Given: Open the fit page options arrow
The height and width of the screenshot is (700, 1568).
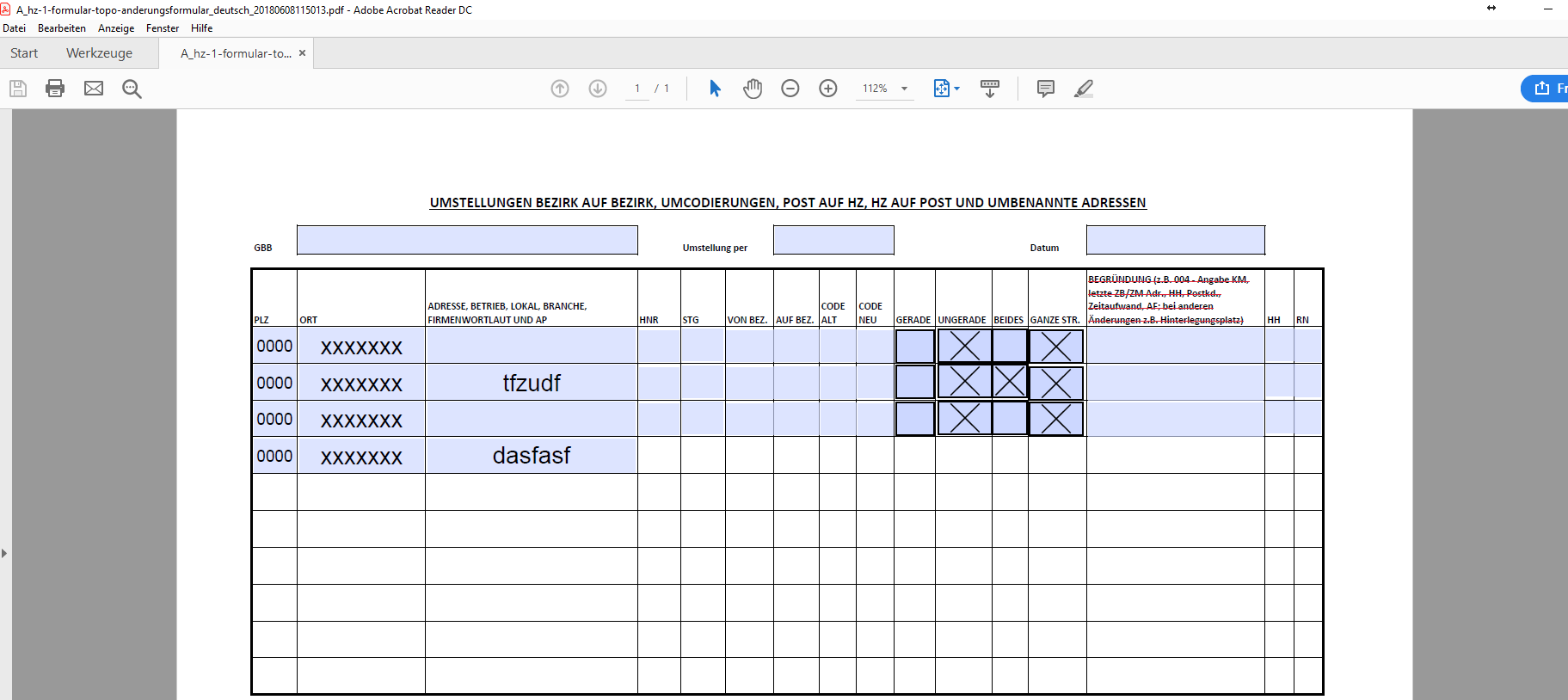Looking at the screenshot, I should (956, 89).
